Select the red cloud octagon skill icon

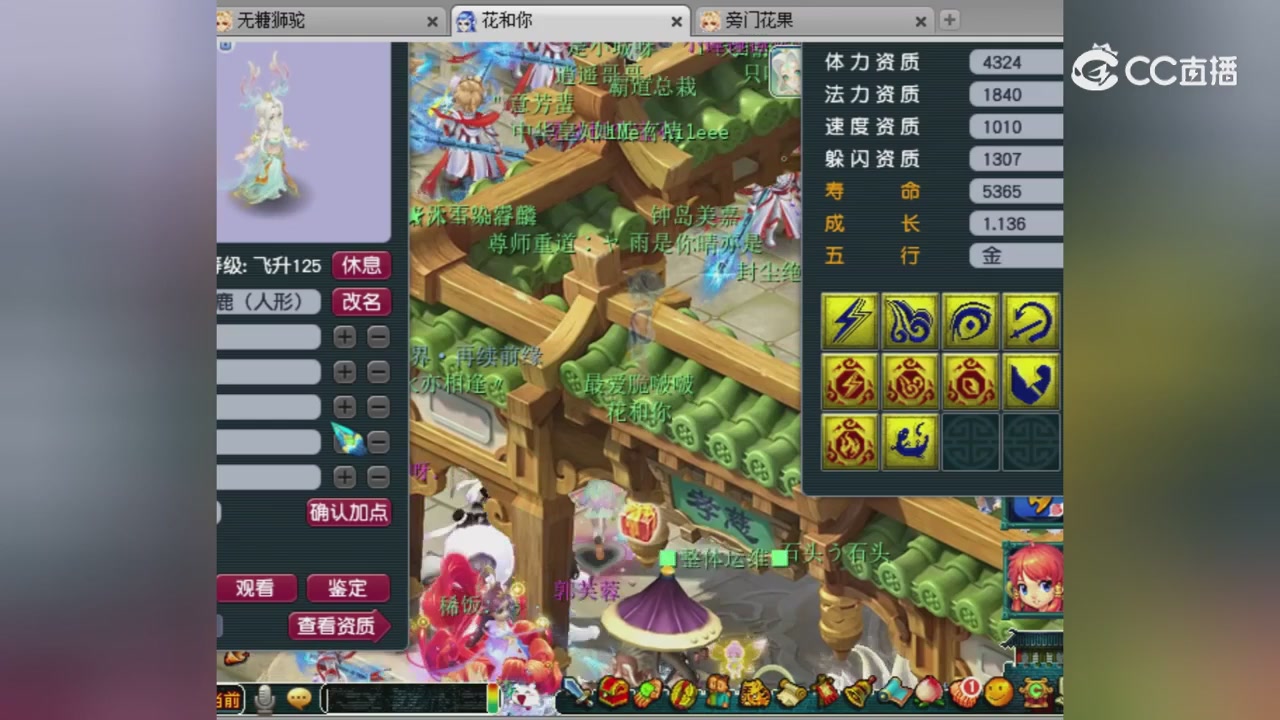pyautogui.click(x=910, y=381)
